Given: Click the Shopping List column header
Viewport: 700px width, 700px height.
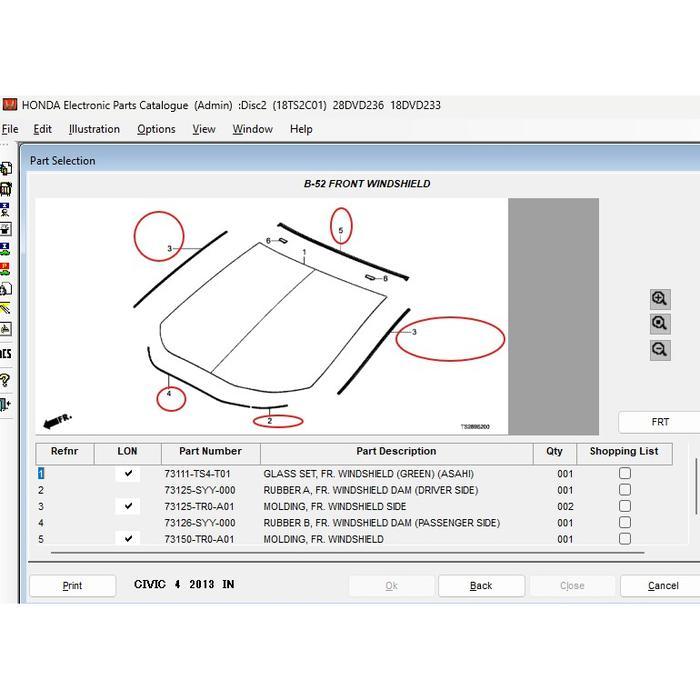Looking at the screenshot, I should [x=624, y=452].
